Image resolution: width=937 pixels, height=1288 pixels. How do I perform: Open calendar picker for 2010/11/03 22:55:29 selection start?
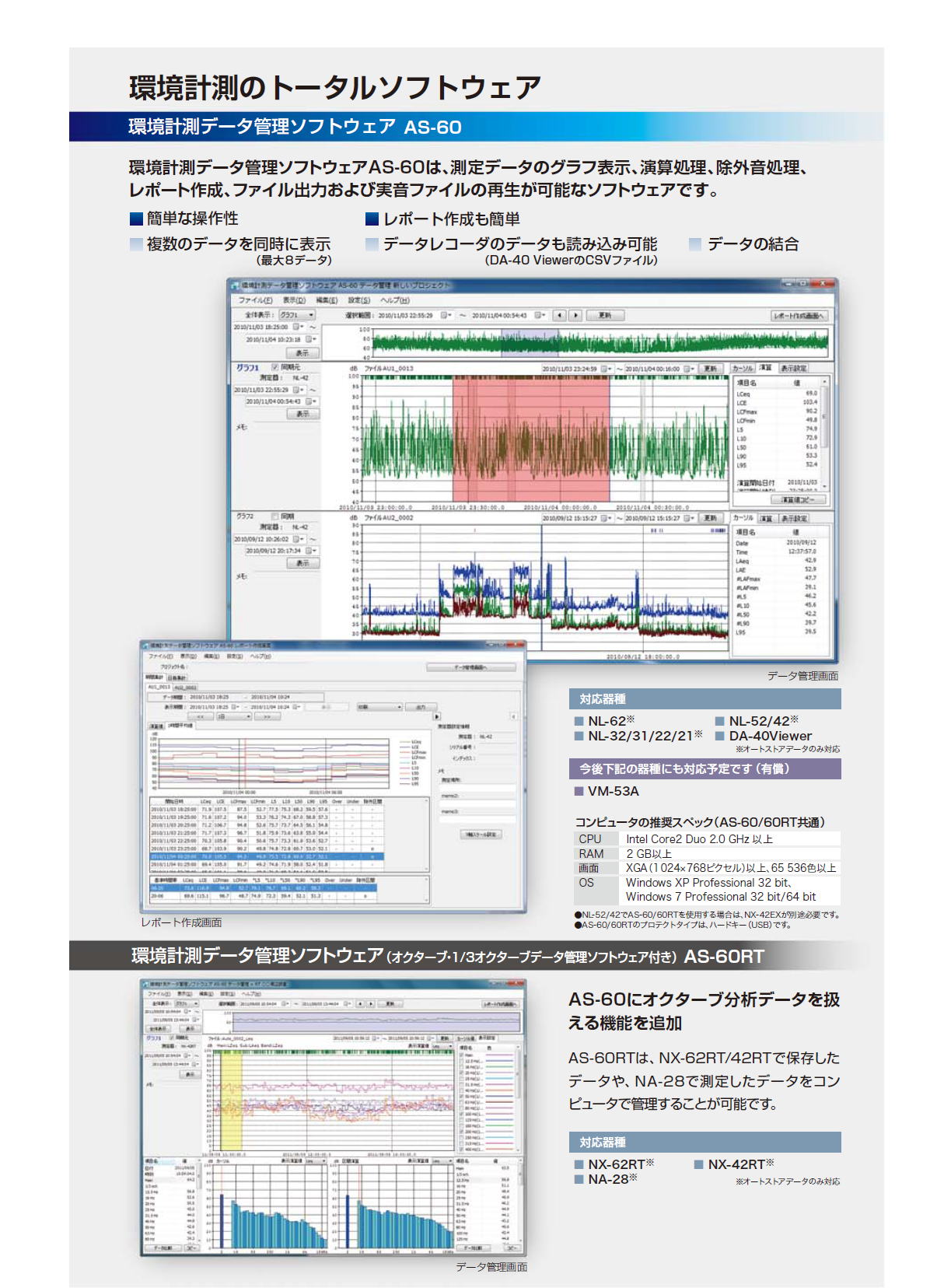coord(446,315)
